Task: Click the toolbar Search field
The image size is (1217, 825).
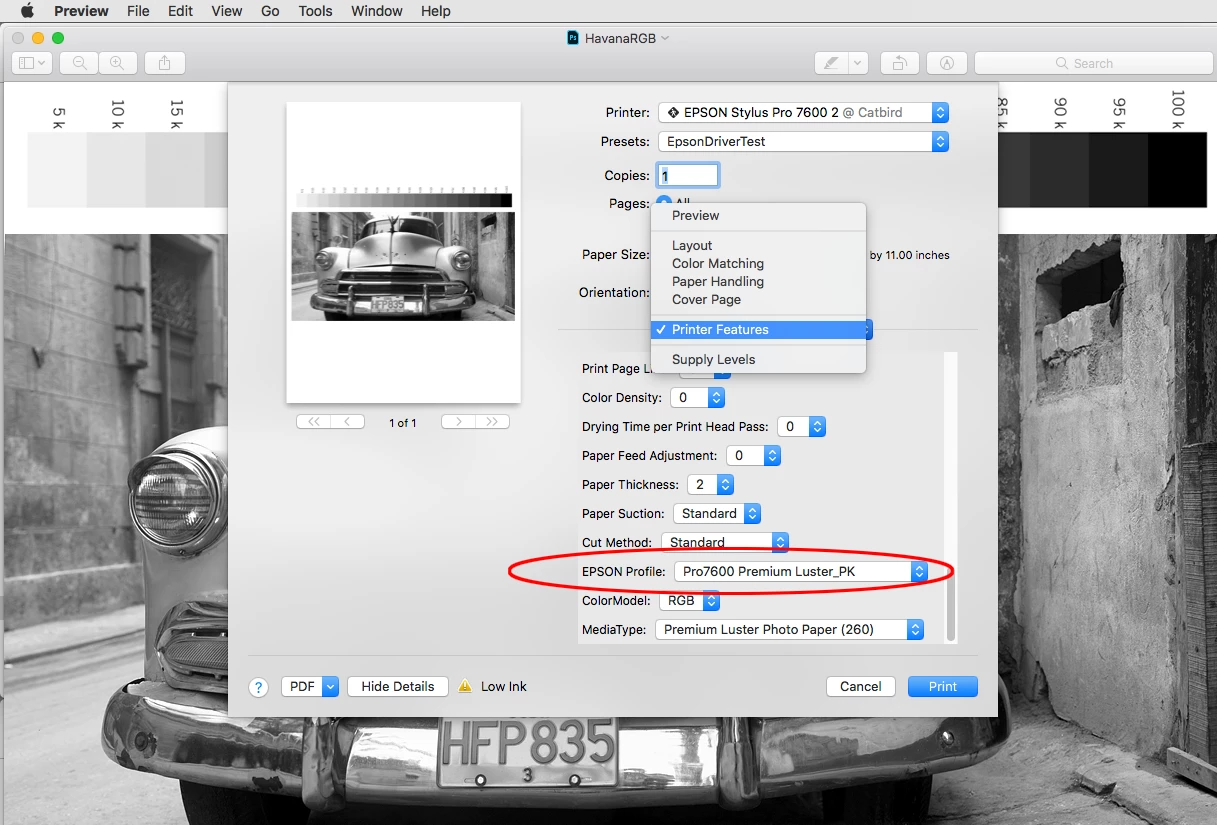Action: pyautogui.click(x=1093, y=63)
